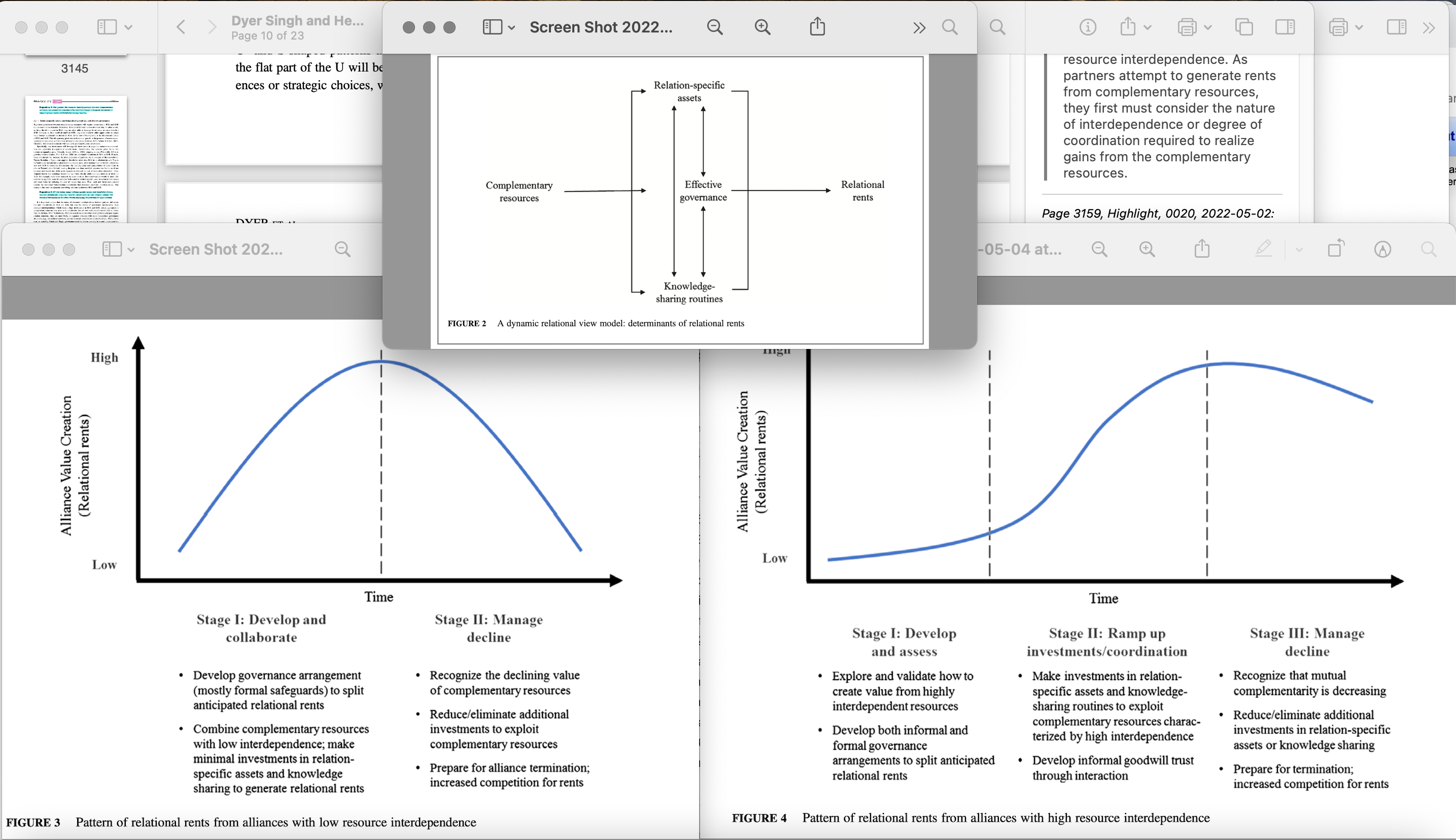Open the first printer icon's dropdown chevron

(1208, 28)
